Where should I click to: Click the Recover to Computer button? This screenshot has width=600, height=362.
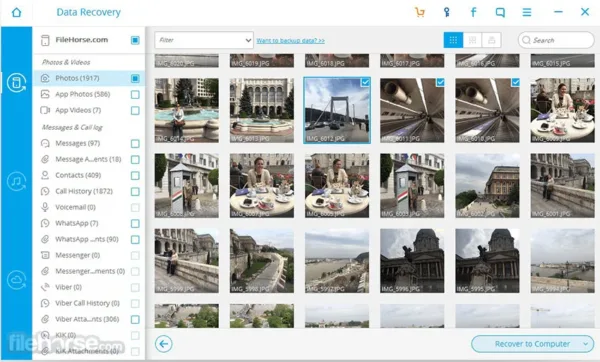point(532,344)
